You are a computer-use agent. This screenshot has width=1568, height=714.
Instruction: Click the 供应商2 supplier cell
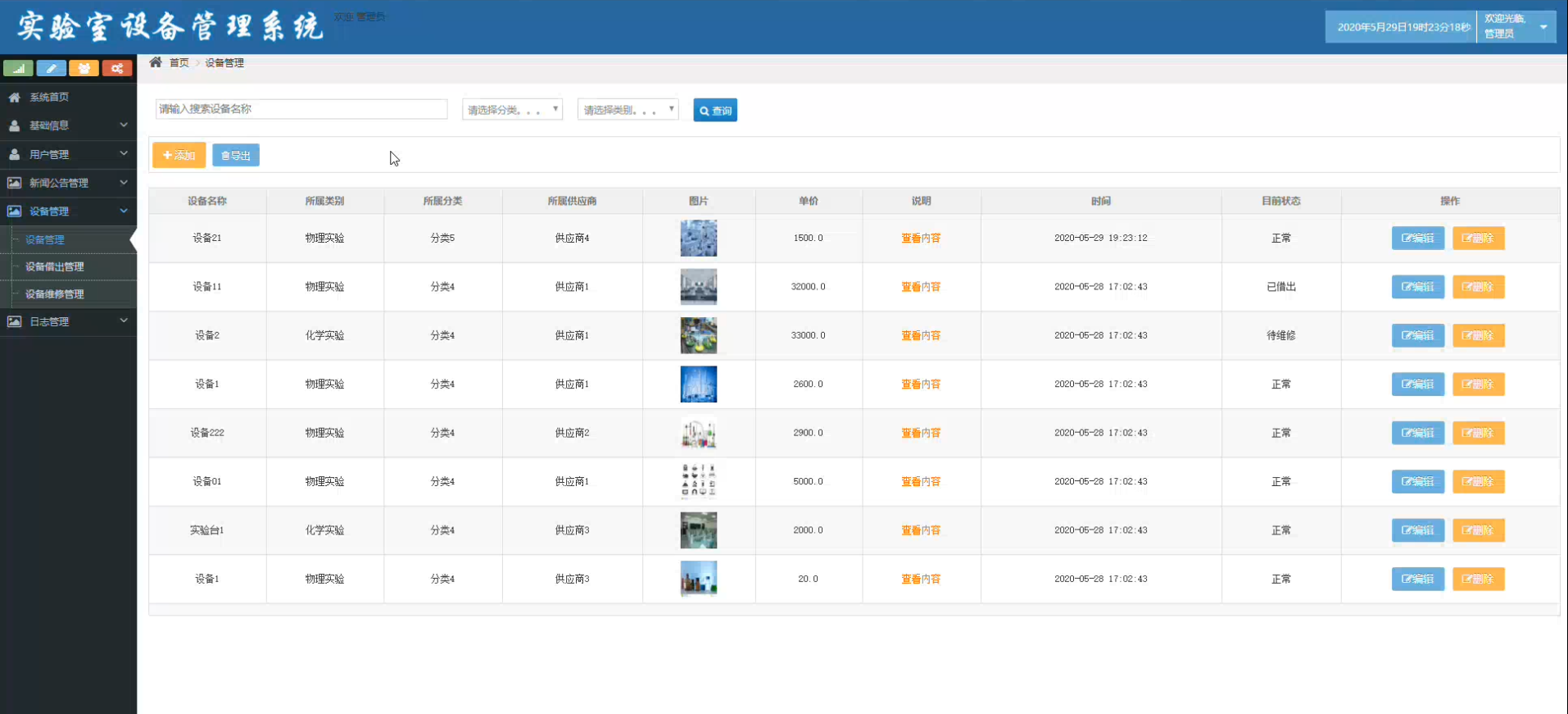tap(572, 433)
